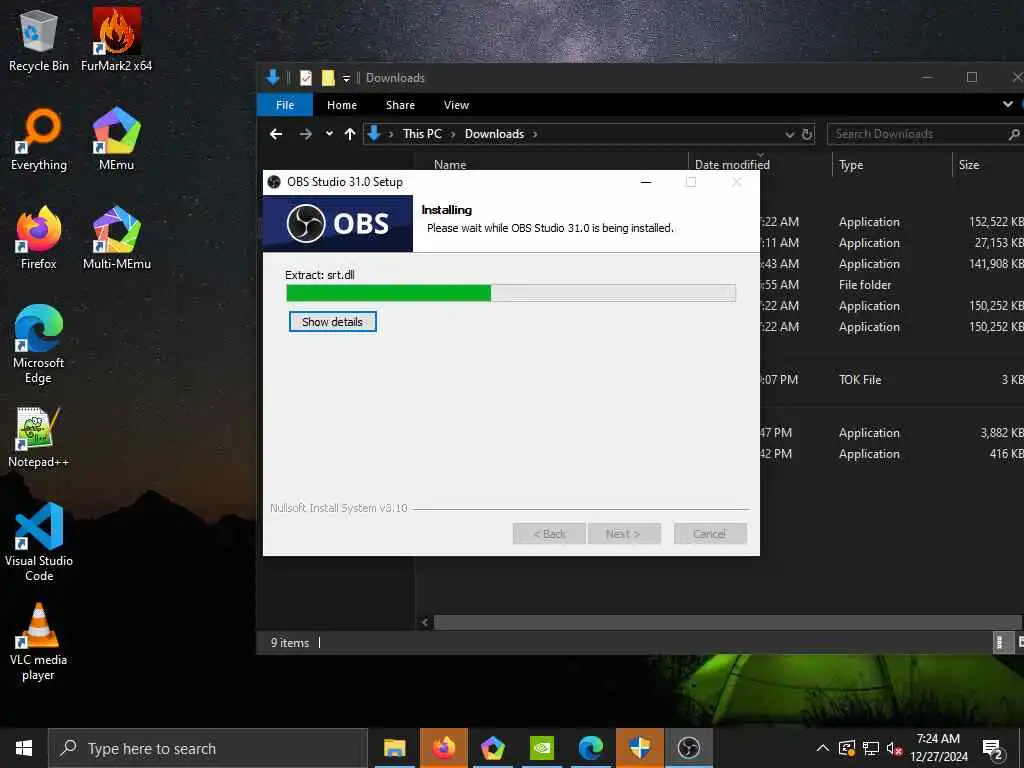
Task: Switch to Firefox in the taskbar
Action: [443, 748]
